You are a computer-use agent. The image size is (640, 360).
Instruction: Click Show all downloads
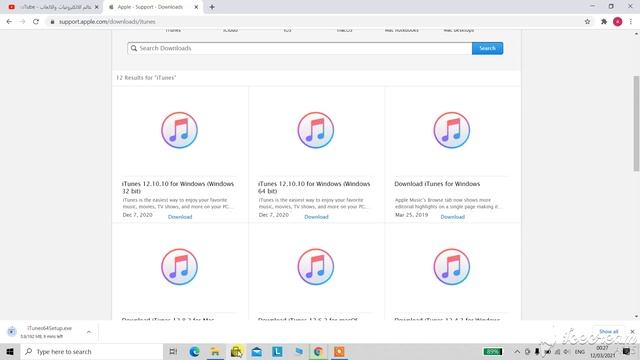coord(609,331)
